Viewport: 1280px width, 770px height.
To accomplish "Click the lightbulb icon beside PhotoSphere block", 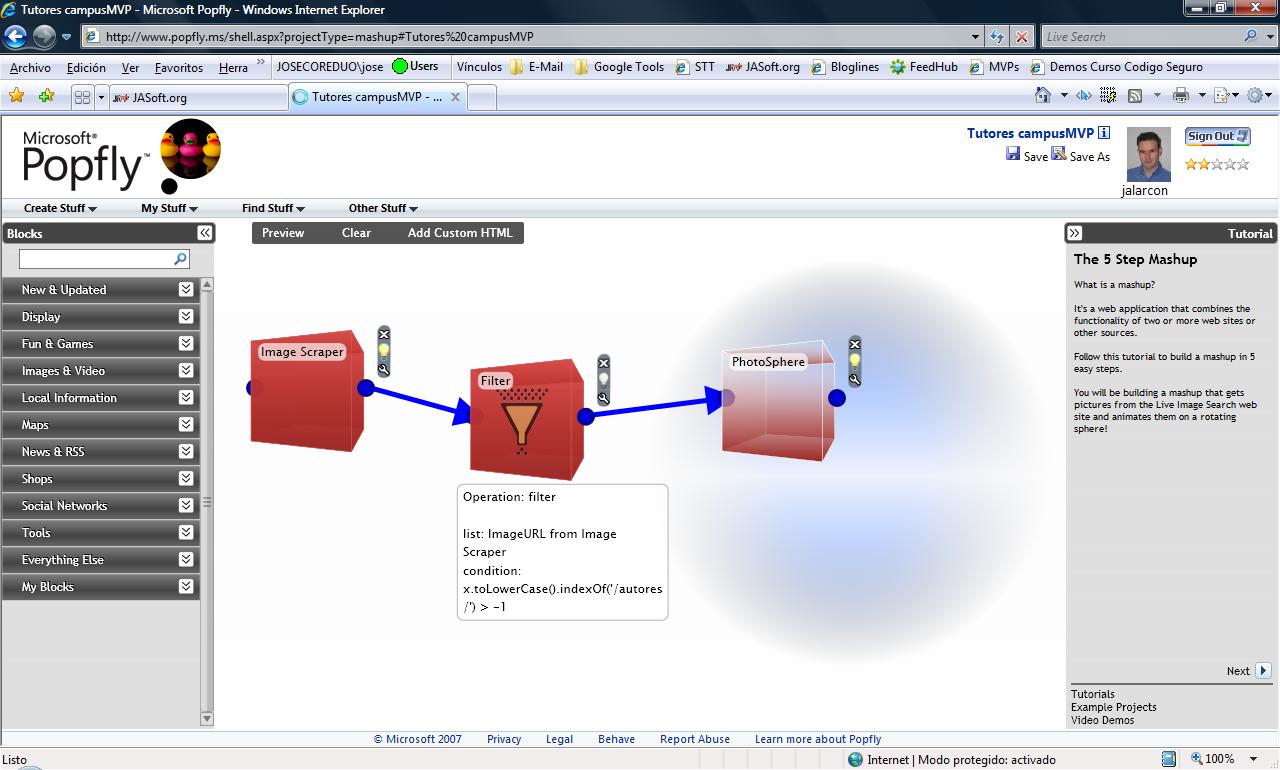I will point(855,361).
